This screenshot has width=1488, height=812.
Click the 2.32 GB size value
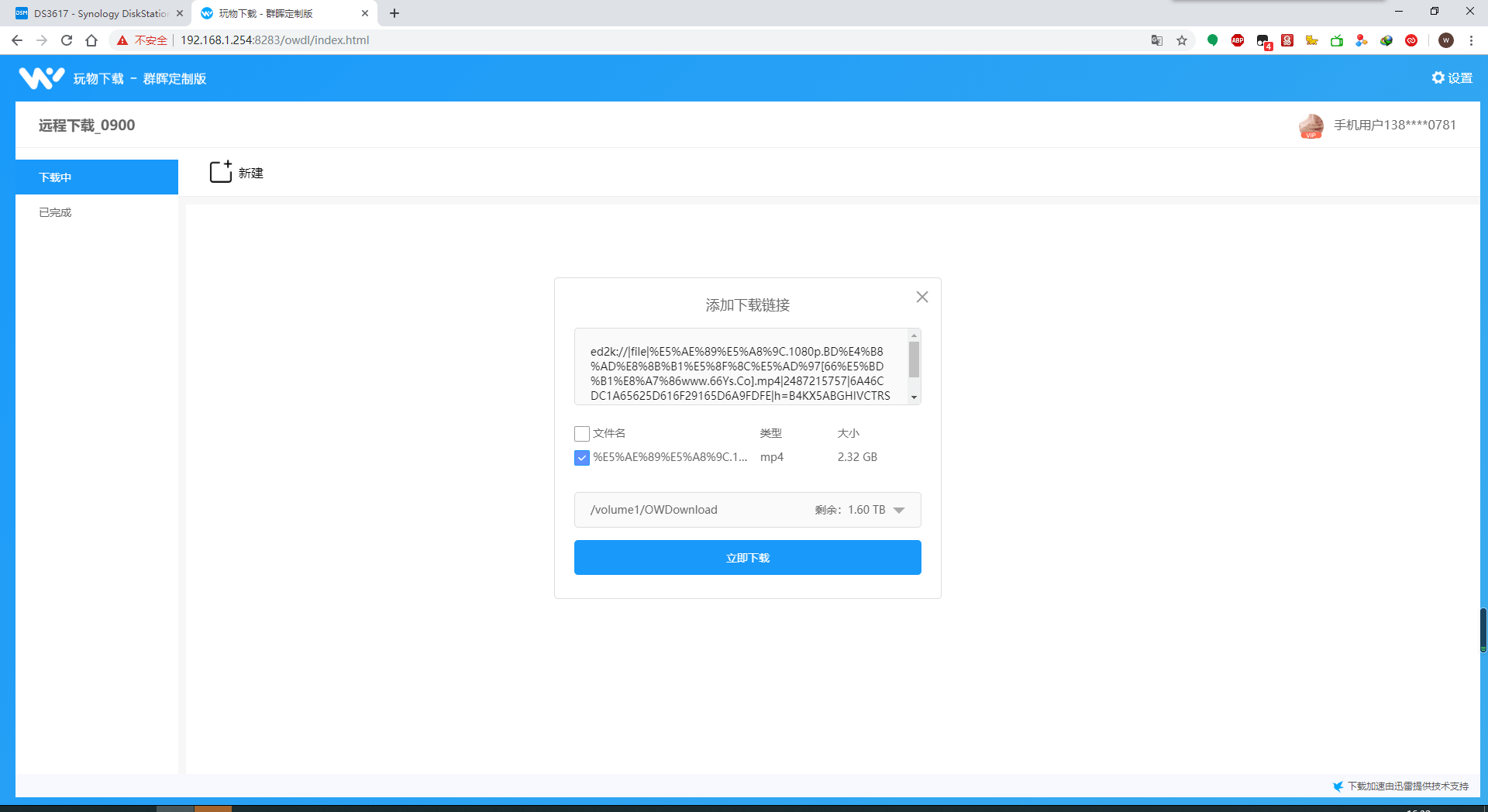(x=857, y=457)
